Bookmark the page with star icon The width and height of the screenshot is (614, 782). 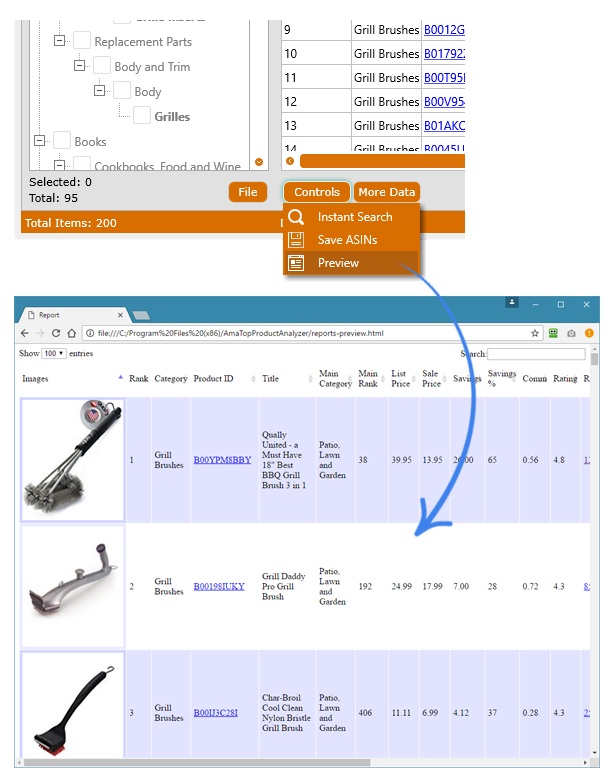tap(535, 333)
